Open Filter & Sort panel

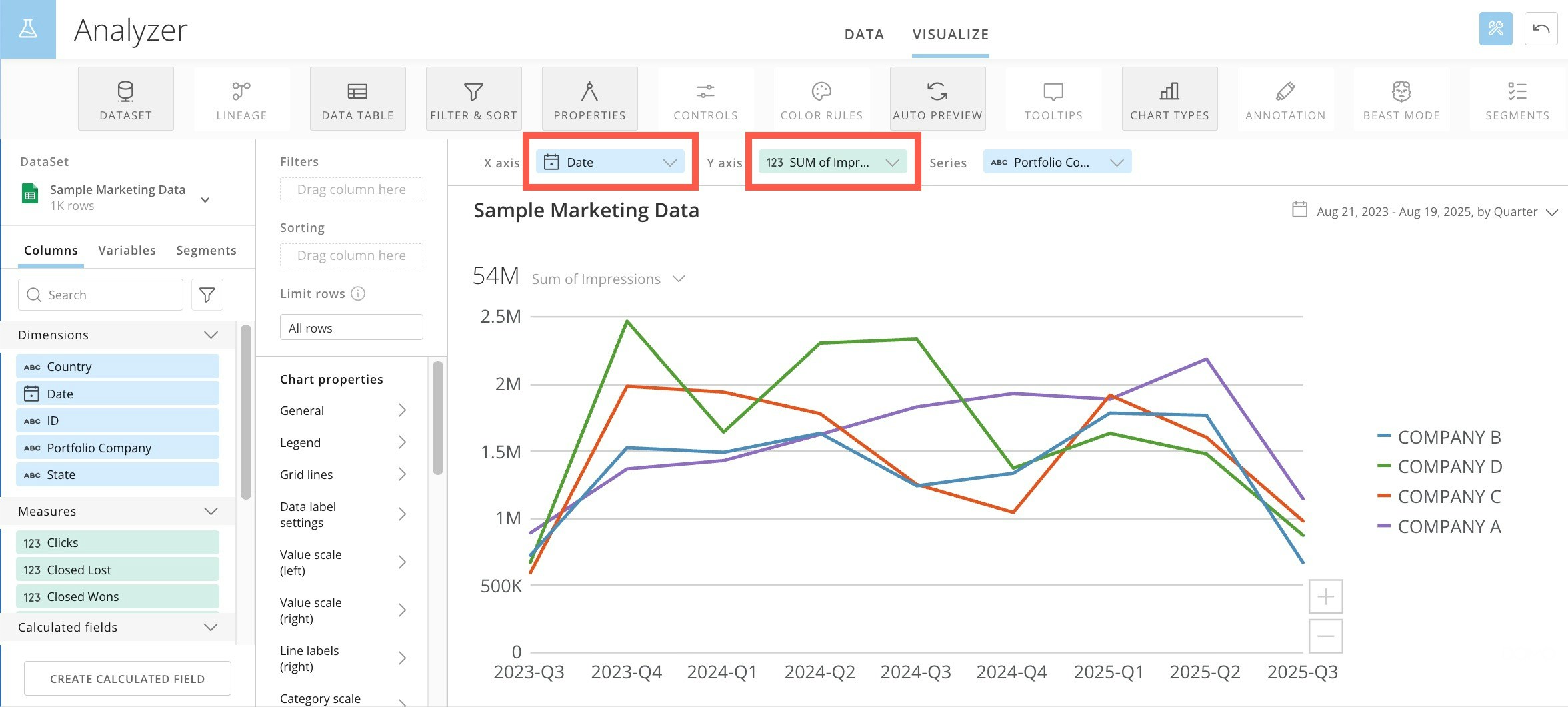[x=473, y=99]
